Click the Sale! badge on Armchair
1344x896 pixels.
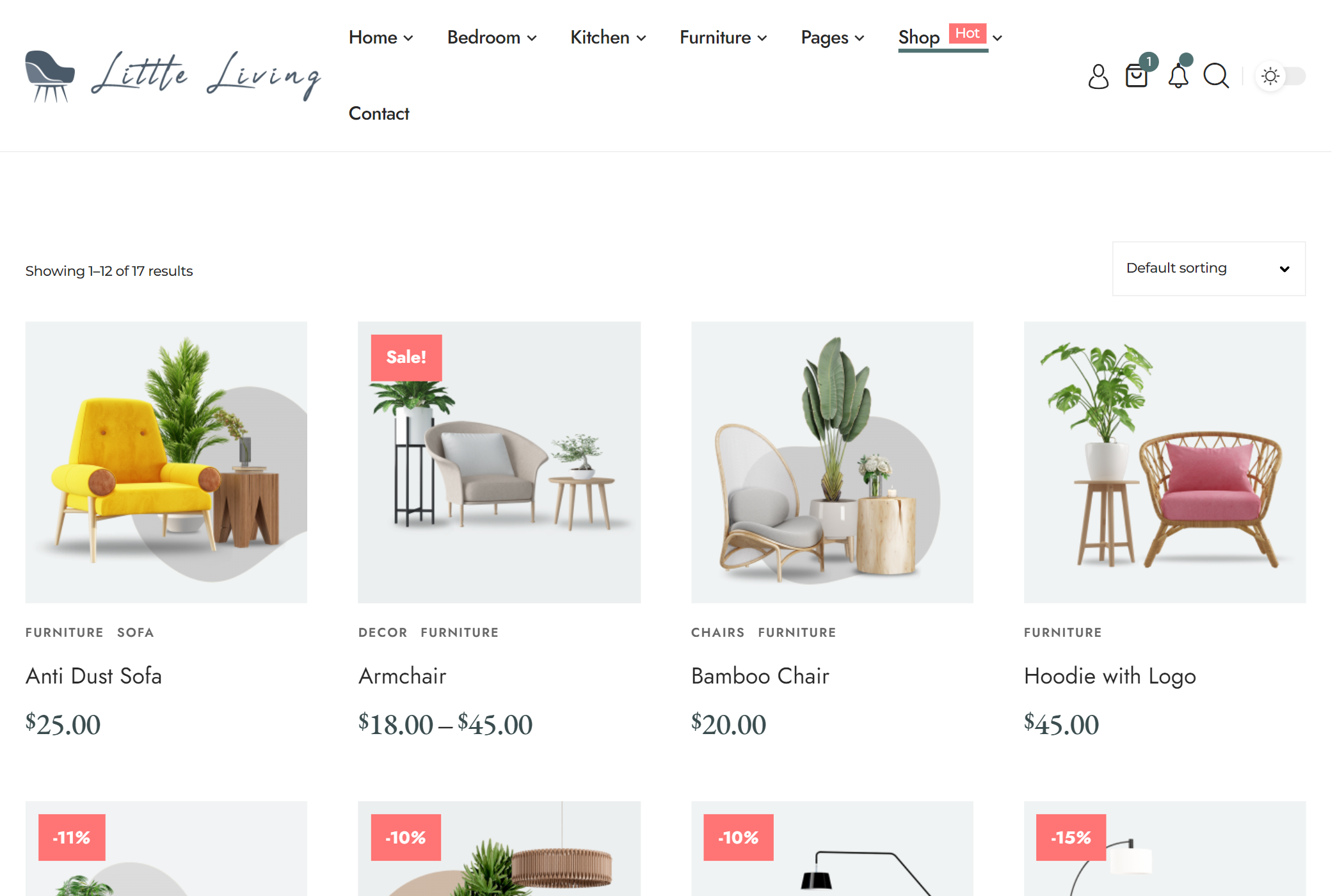point(406,357)
